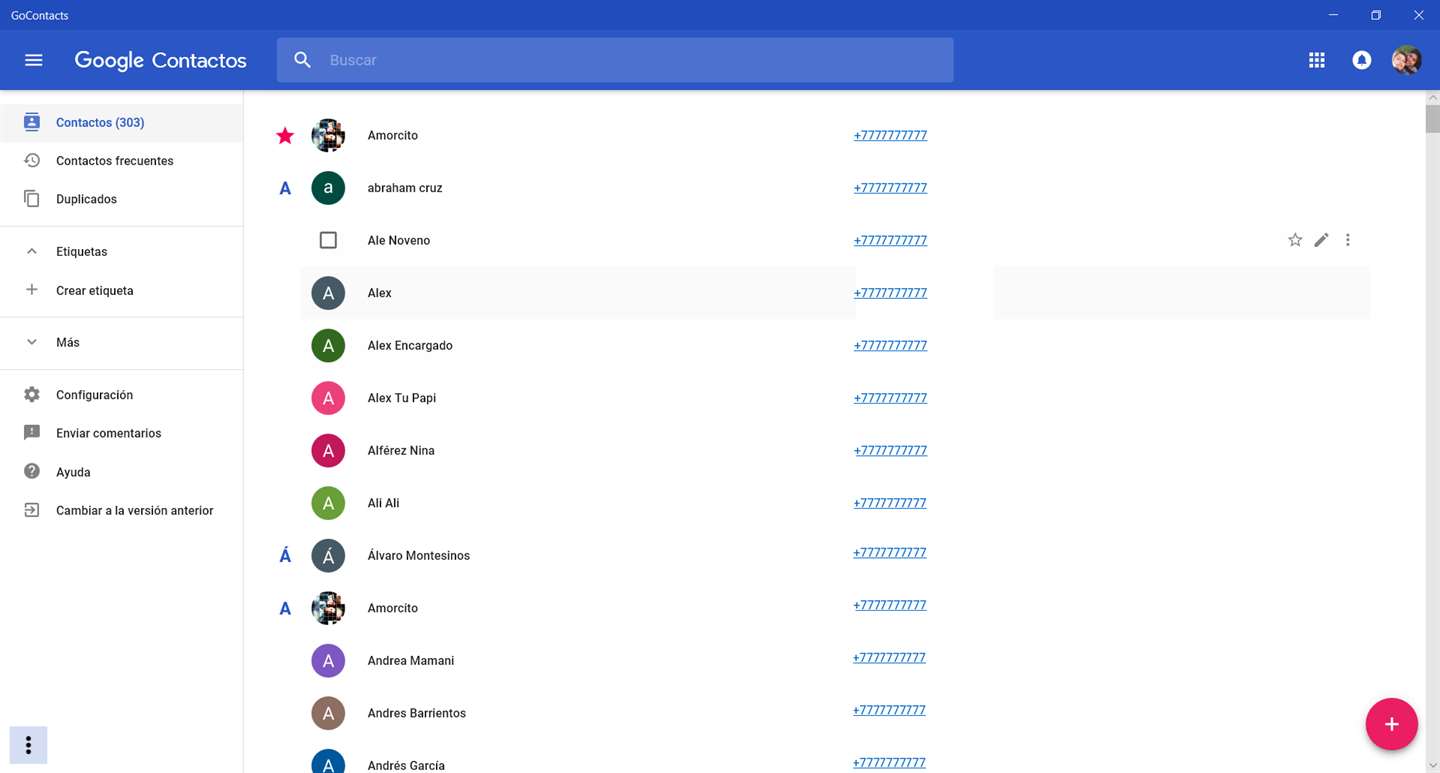This screenshot has width=1440, height=773.
Task: Click Andres Barrientos phone number link
Action: point(890,710)
